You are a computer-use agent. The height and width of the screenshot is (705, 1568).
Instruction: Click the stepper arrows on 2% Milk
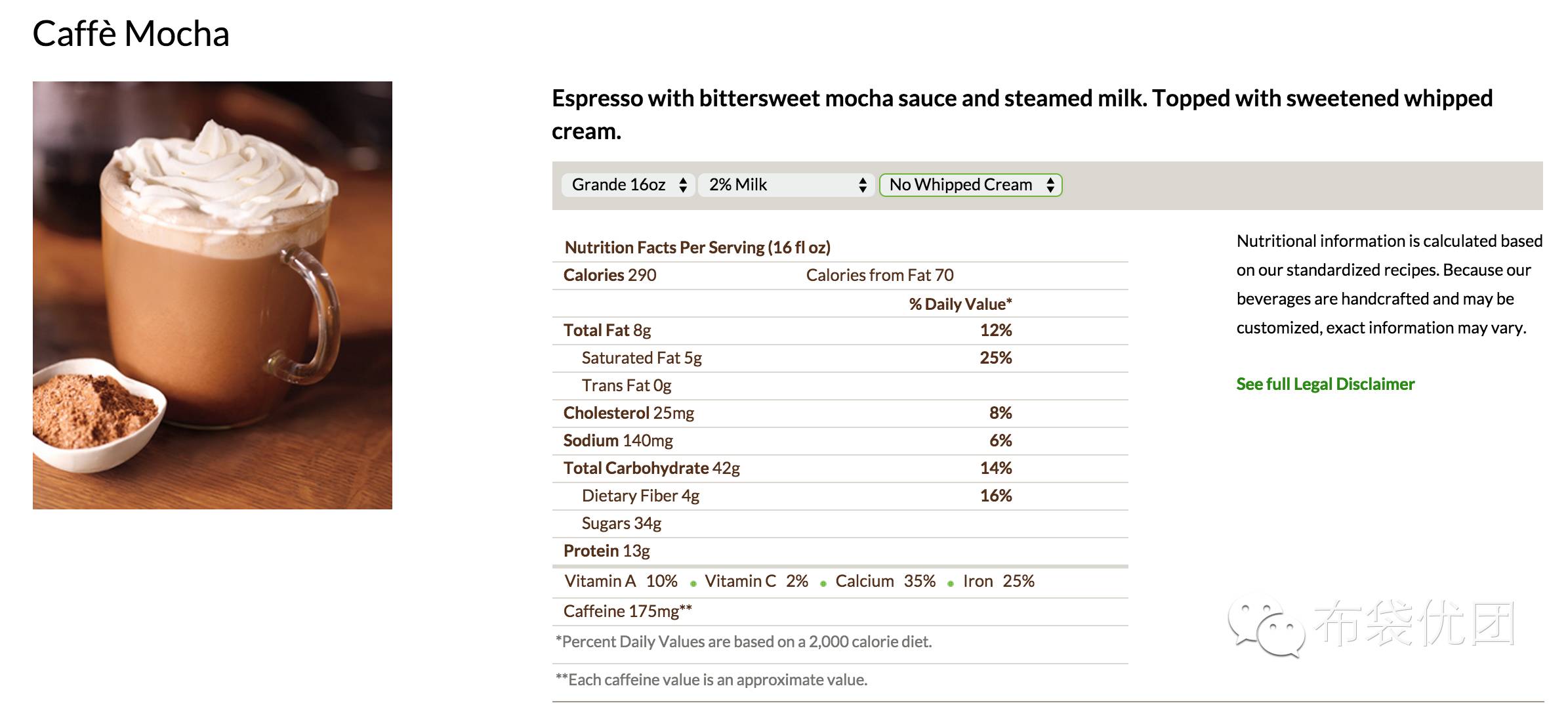click(x=863, y=185)
